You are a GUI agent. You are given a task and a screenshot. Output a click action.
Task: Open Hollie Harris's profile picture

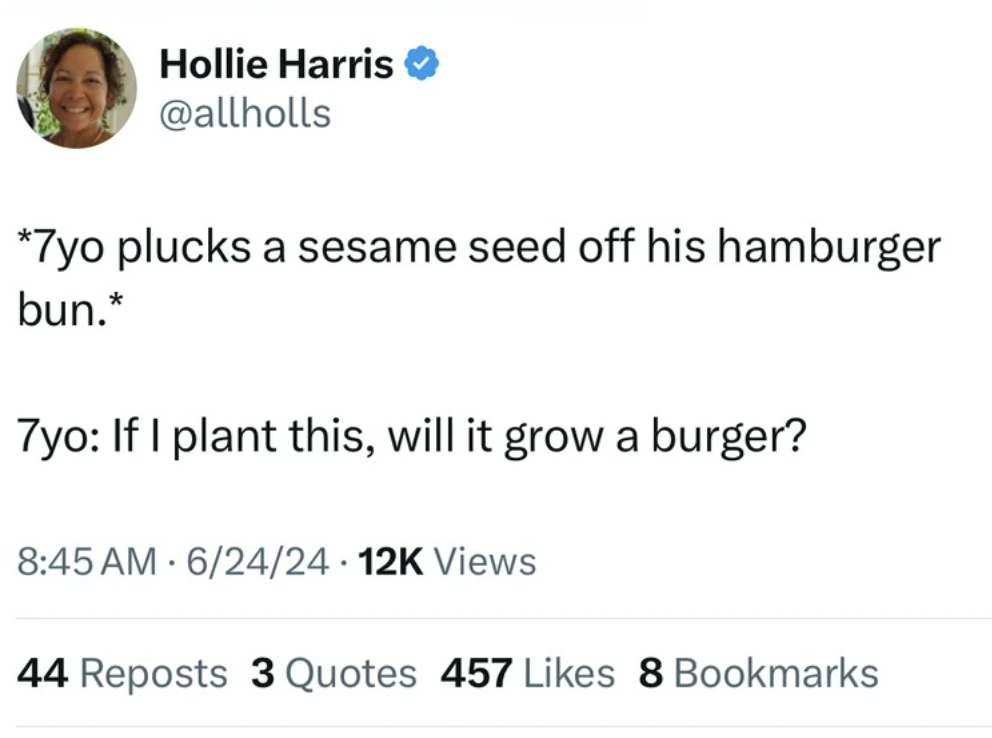pyautogui.click(x=76, y=88)
